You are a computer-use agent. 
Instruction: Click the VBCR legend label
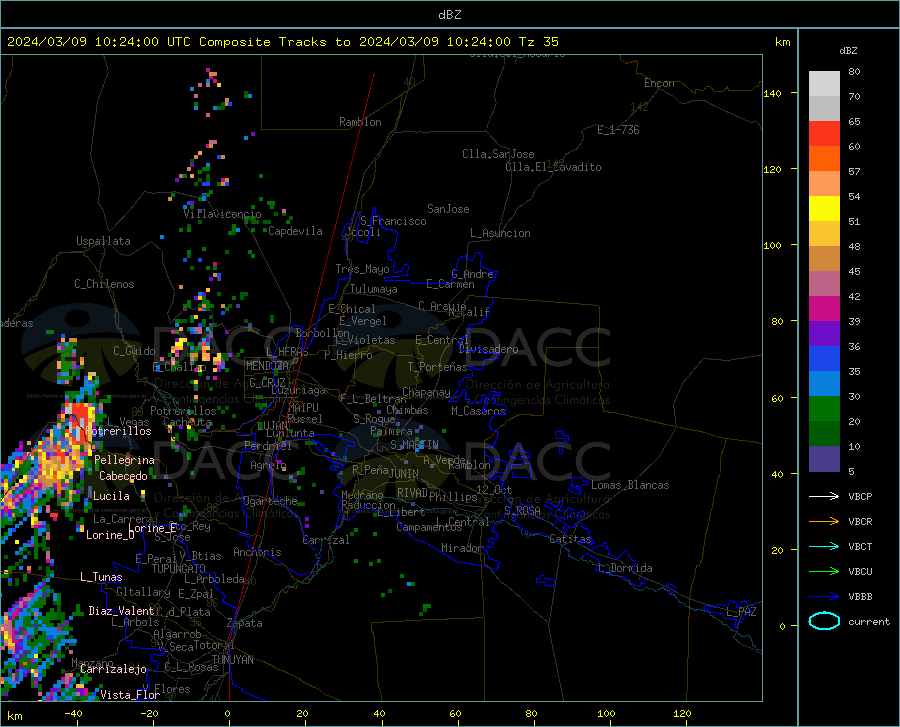tap(860, 522)
